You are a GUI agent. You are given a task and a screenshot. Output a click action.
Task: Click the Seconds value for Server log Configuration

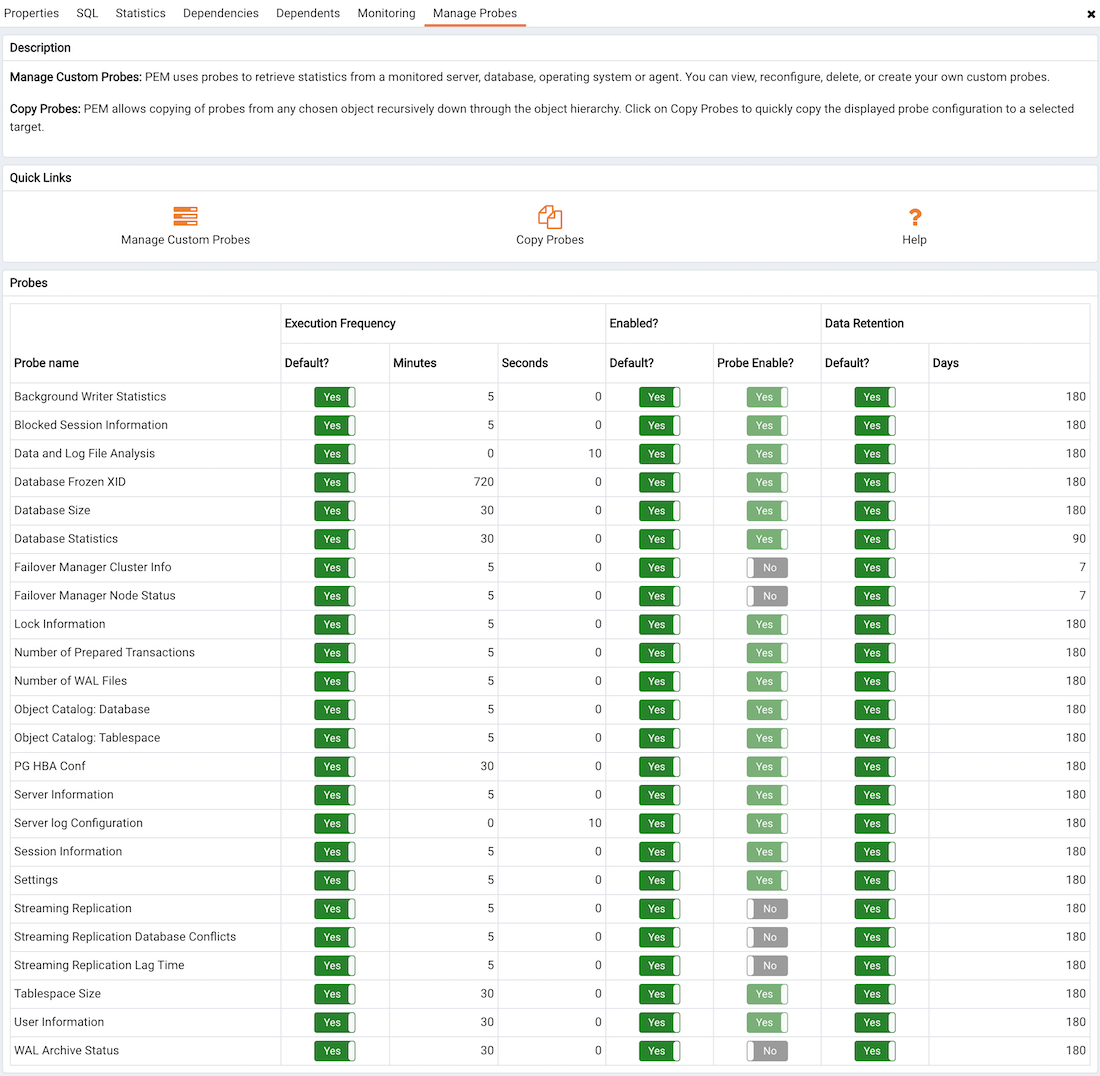point(595,823)
